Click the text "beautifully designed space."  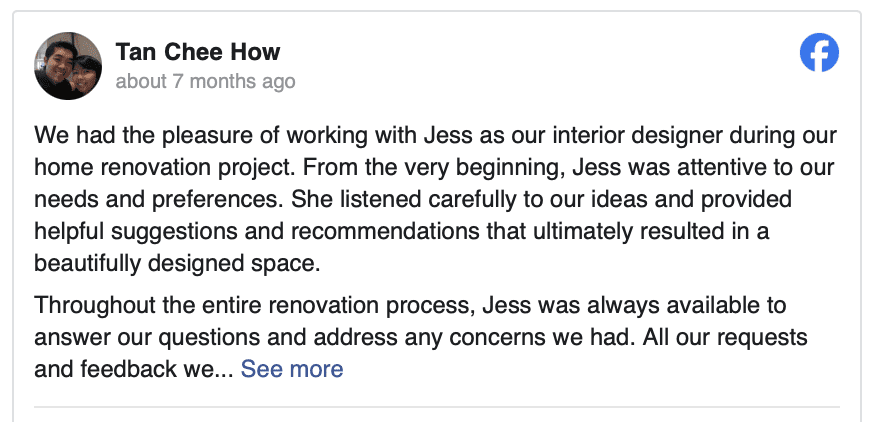pos(178,263)
